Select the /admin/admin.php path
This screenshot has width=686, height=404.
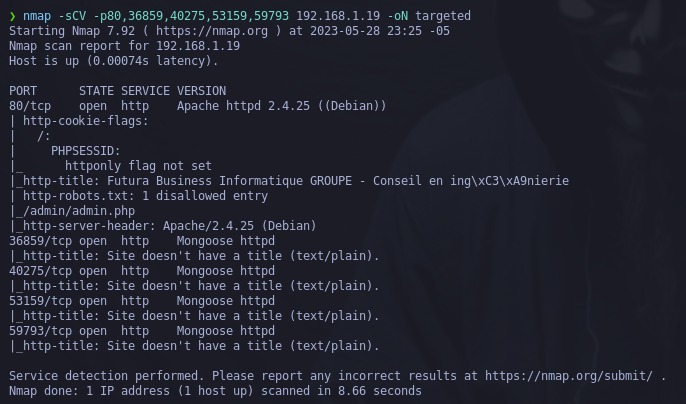[x=79, y=211]
